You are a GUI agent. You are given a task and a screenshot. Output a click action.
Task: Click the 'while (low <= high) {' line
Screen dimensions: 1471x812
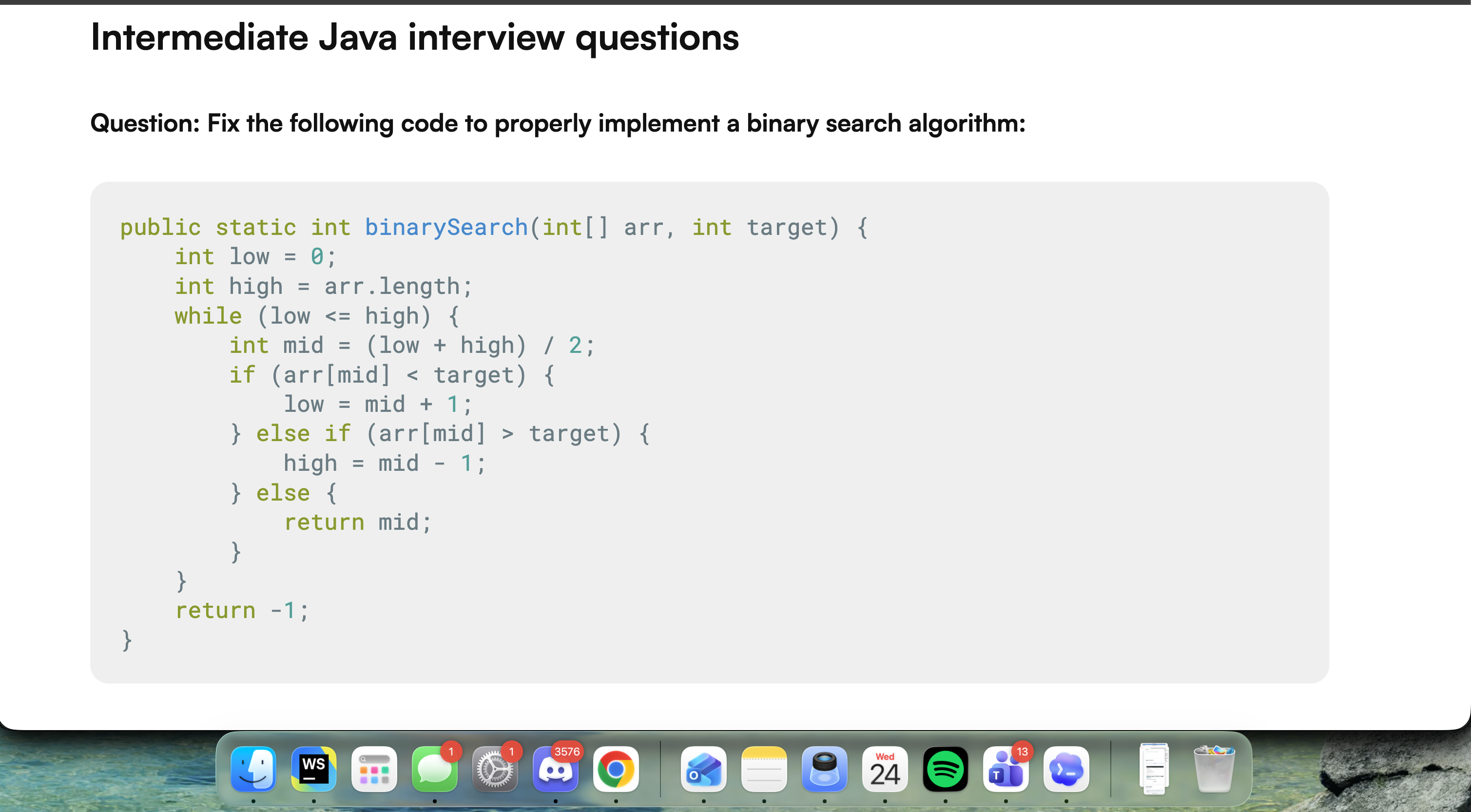[x=317, y=316]
